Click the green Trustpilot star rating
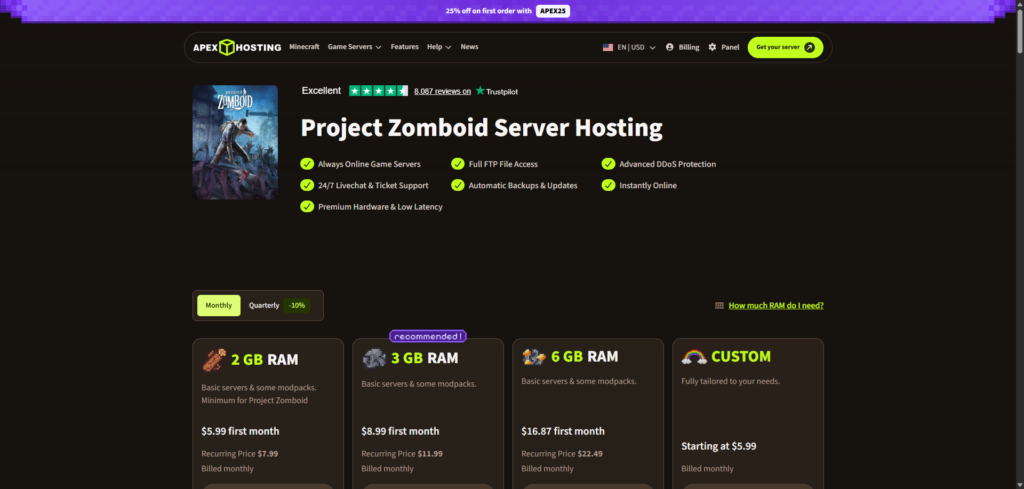Image resolution: width=1024 pixels, height=489 pixels. [378, 91]
